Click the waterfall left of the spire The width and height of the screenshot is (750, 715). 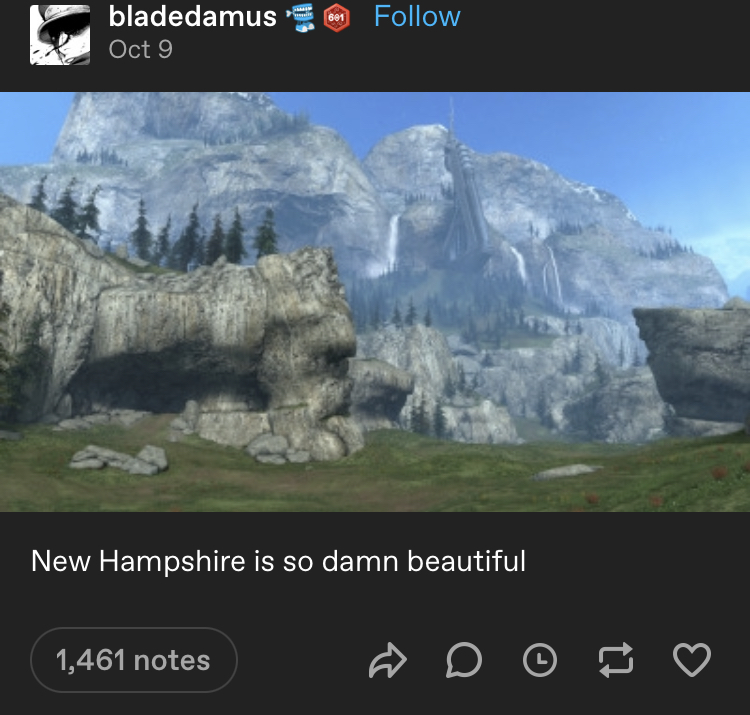tap(393, 242)
